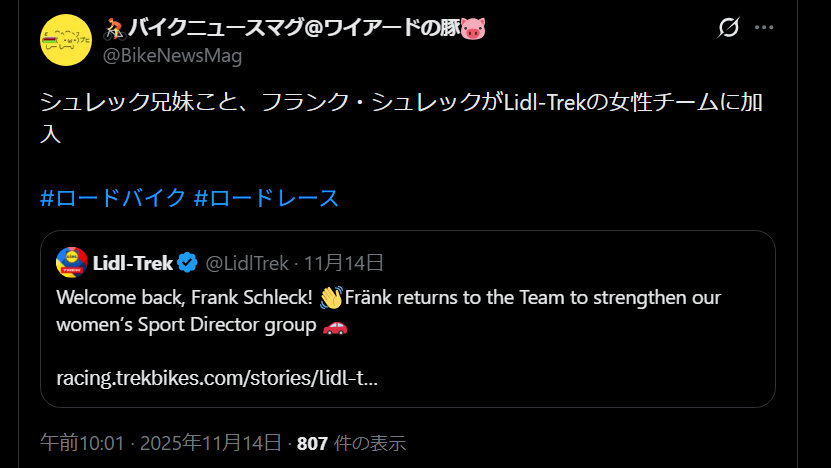Click the 11月14日 date in quoted tweet
The width and height of the screenshot is (831, 468).
[x=344, y=264]
